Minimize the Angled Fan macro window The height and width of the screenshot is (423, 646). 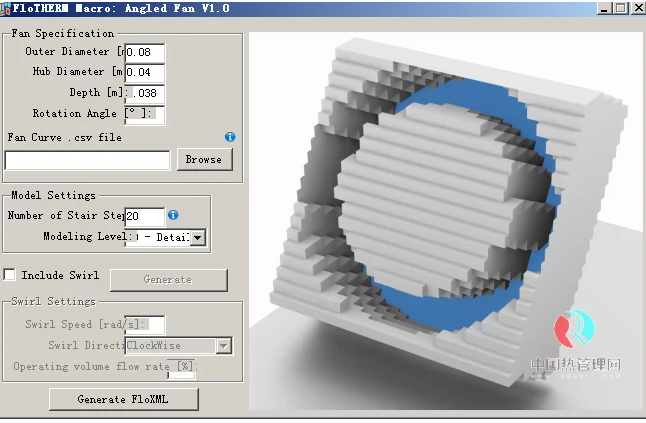(601, 7)
